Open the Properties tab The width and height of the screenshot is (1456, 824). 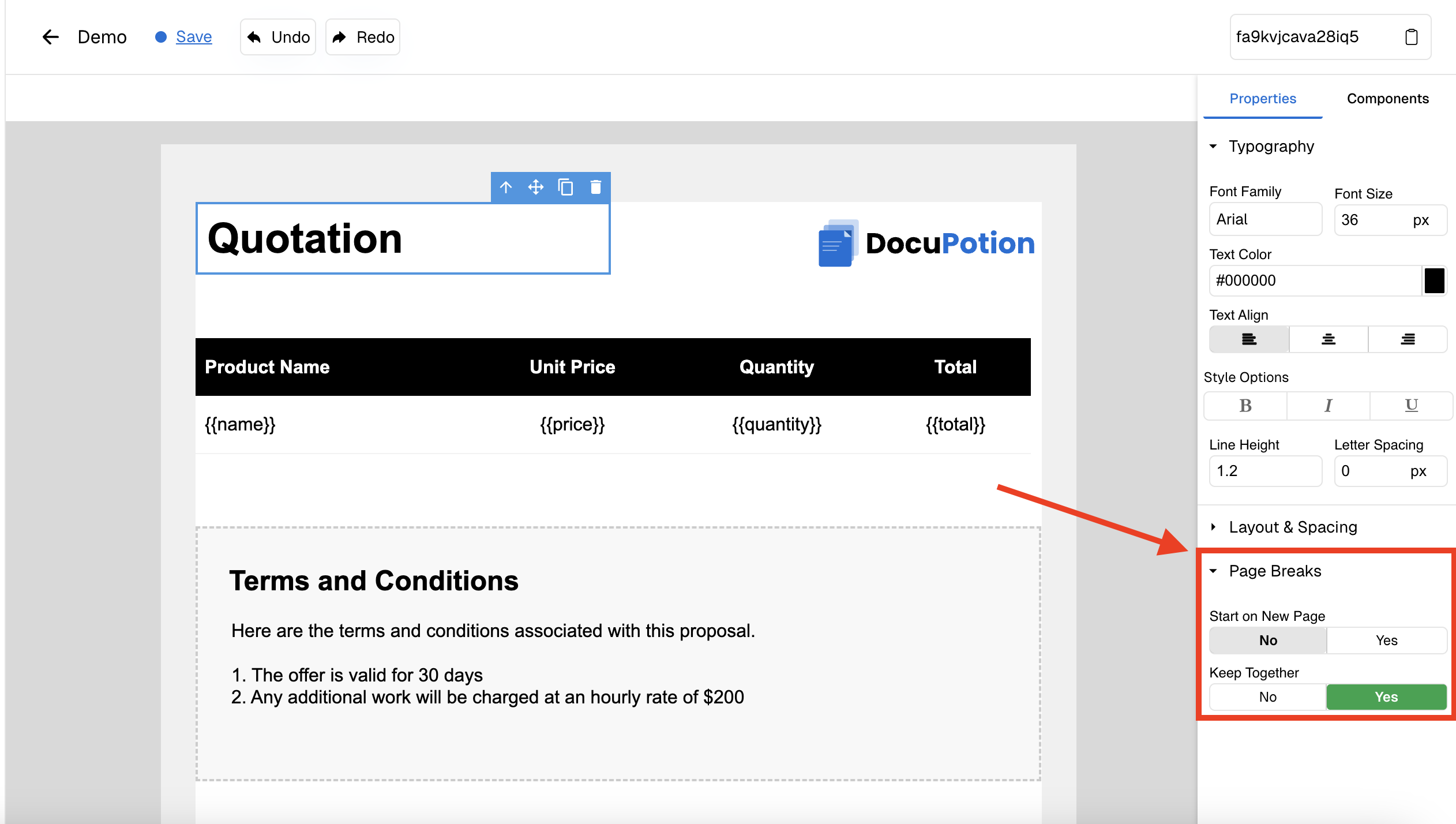pos(1262,99)
